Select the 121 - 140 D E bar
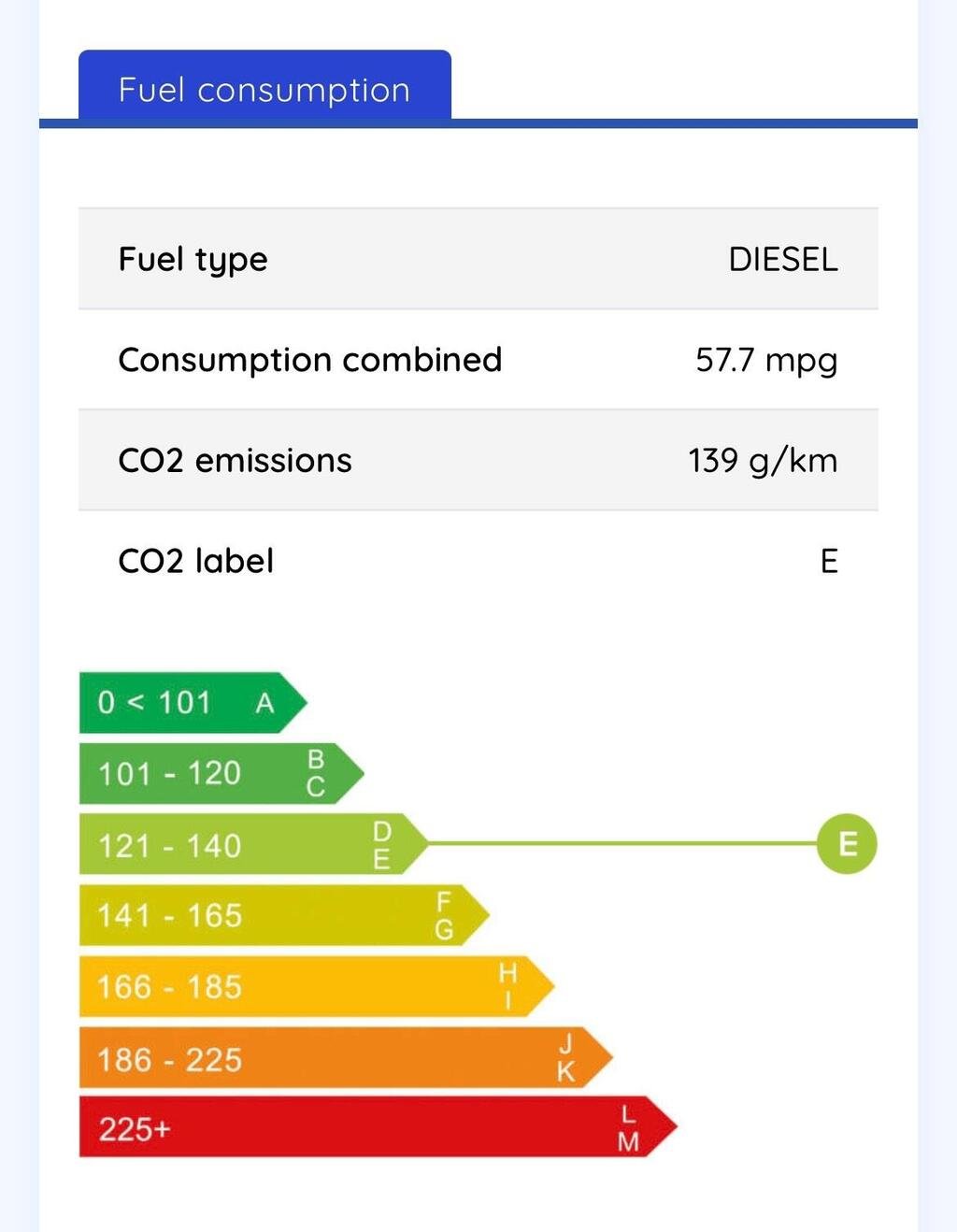The height and width of the screenshot is (1232, 957). (254, 844)
